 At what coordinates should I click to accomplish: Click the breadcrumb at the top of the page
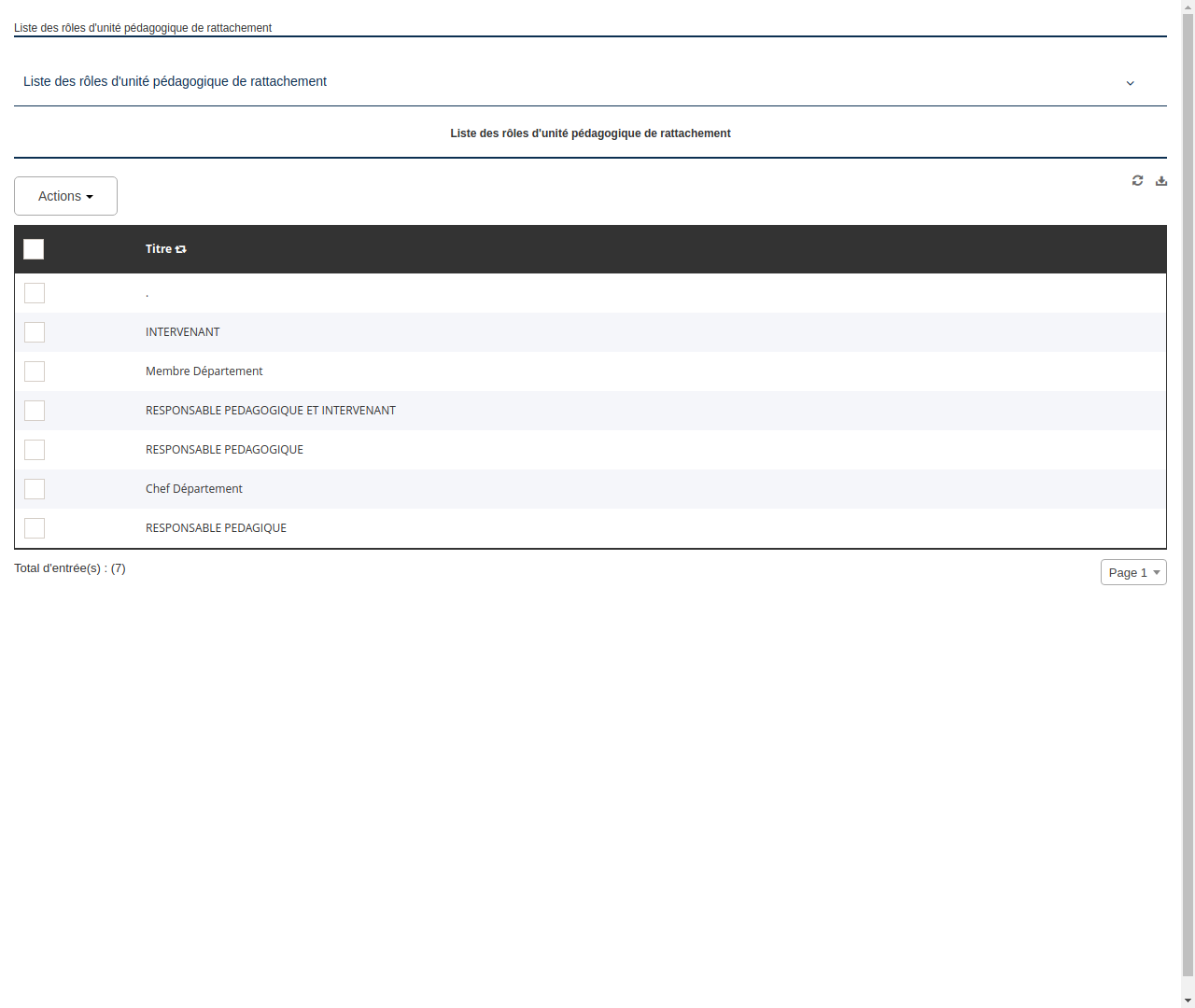(x=142, y=28)
